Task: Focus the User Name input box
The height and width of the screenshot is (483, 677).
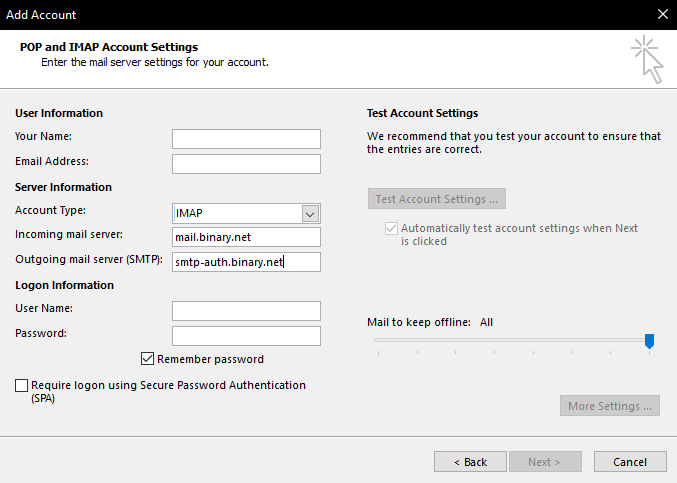Action: (x=246, y=311)
